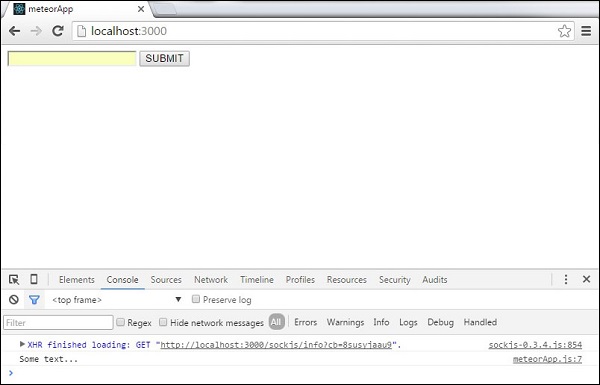Go back using the browser back arrow
The height and width of the screenshot is (385, 600).
pos(15,31)
